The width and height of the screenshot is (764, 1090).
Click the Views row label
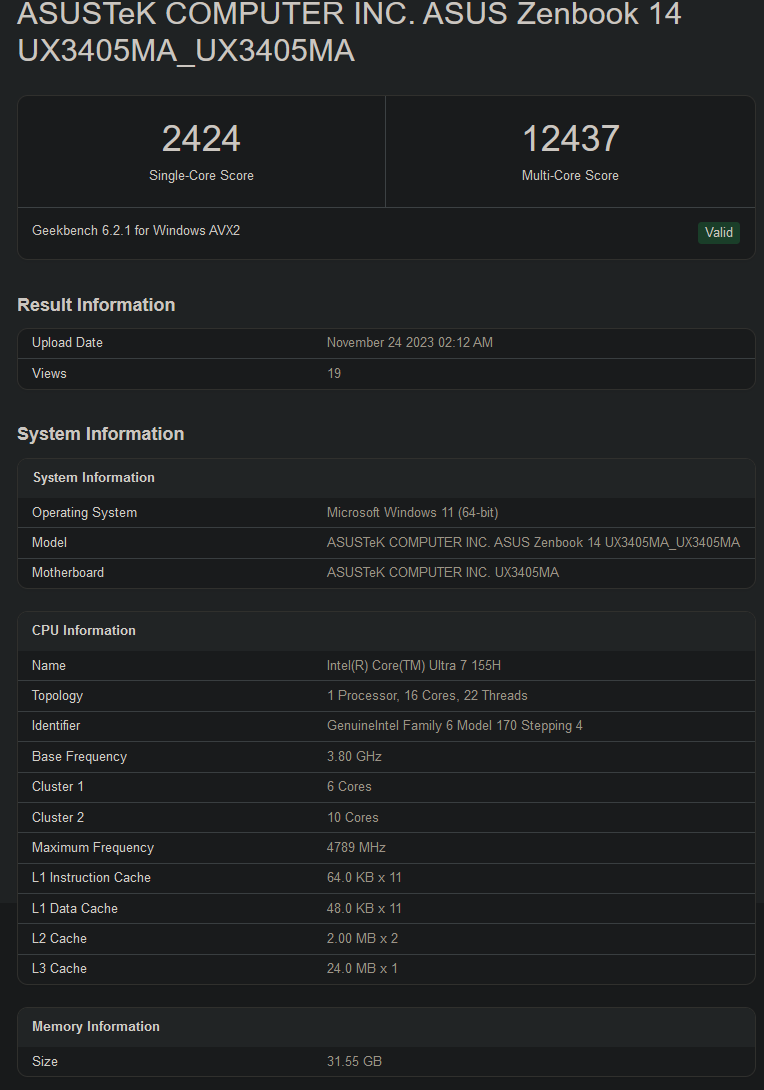pos(49,373)
